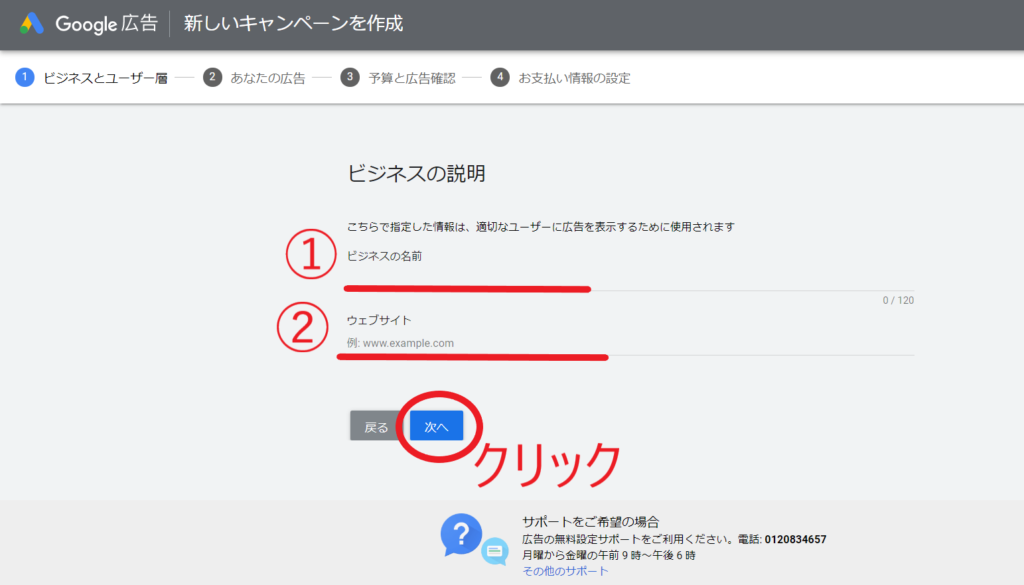1024x585 pixels.
Task: Click the サポートをご希望の場合 text
Action: [x=590, y=522]
